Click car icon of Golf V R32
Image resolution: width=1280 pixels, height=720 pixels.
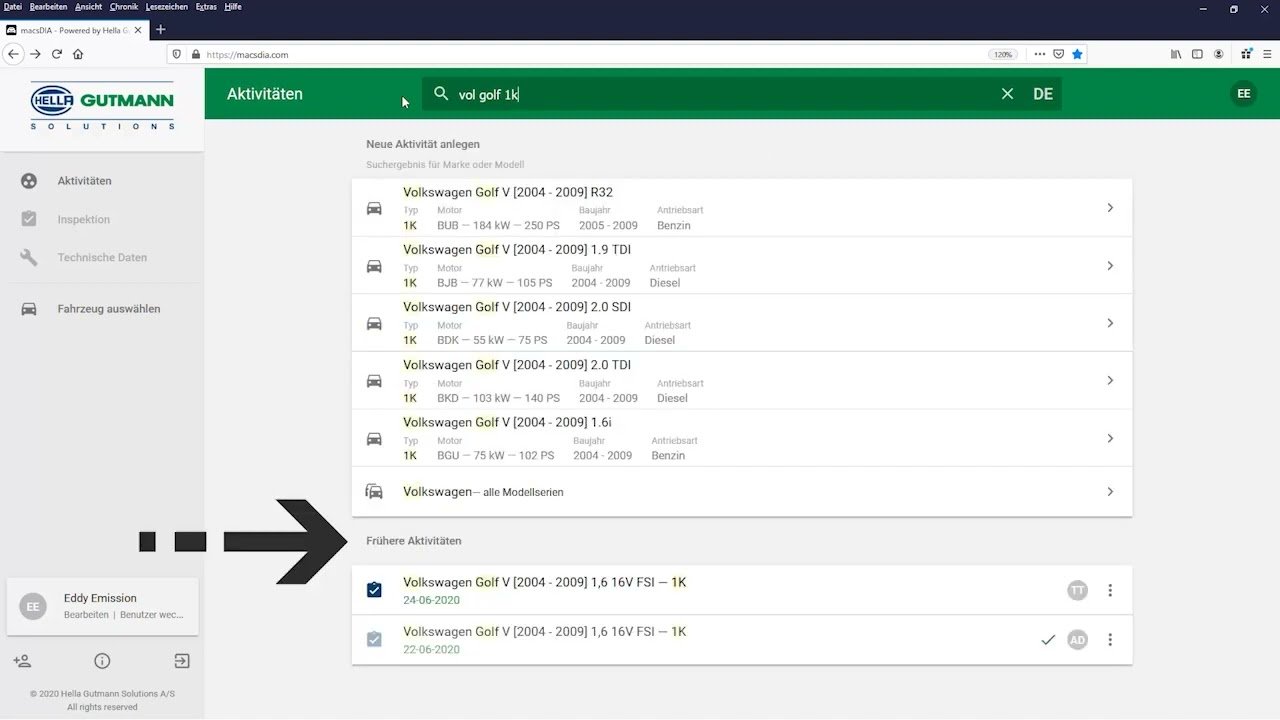(x=374, y=208)
